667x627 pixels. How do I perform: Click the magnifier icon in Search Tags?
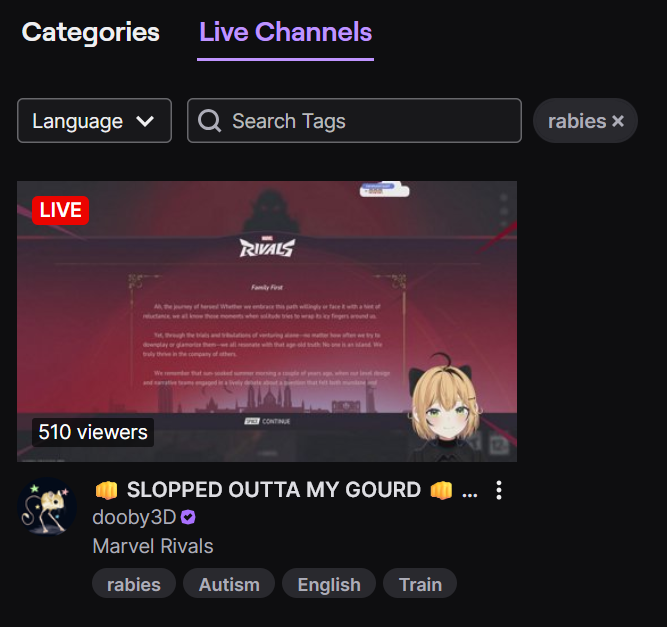[210, 121]
